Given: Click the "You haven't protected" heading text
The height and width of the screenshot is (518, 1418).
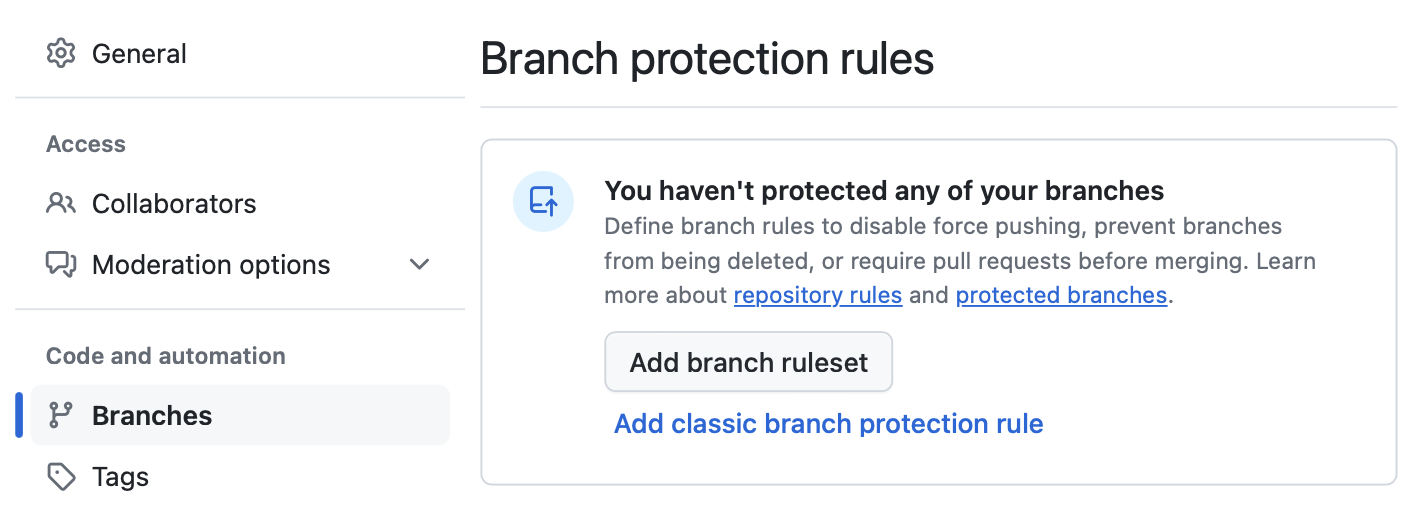Looking at the screenshot, I should pyautogui.click(x=884, y=191).
